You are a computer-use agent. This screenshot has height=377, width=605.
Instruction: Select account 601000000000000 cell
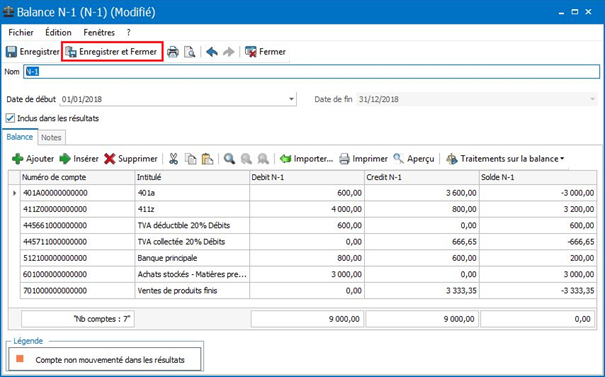77,274
